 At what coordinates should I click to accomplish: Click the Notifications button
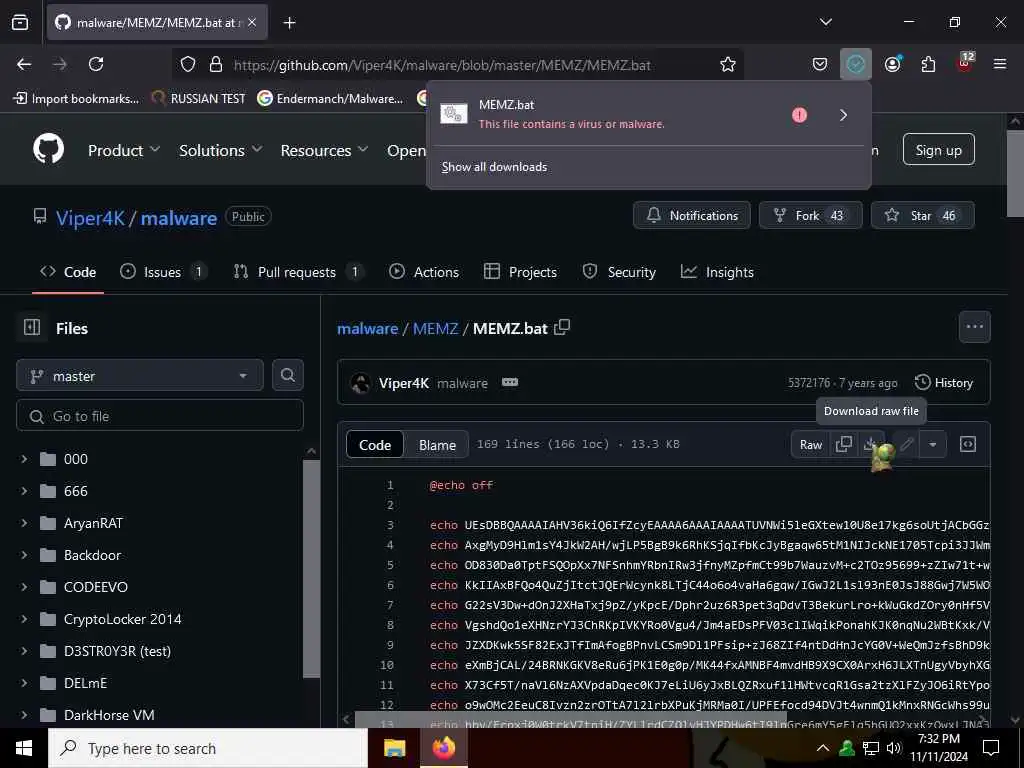[x=692, y=216]
